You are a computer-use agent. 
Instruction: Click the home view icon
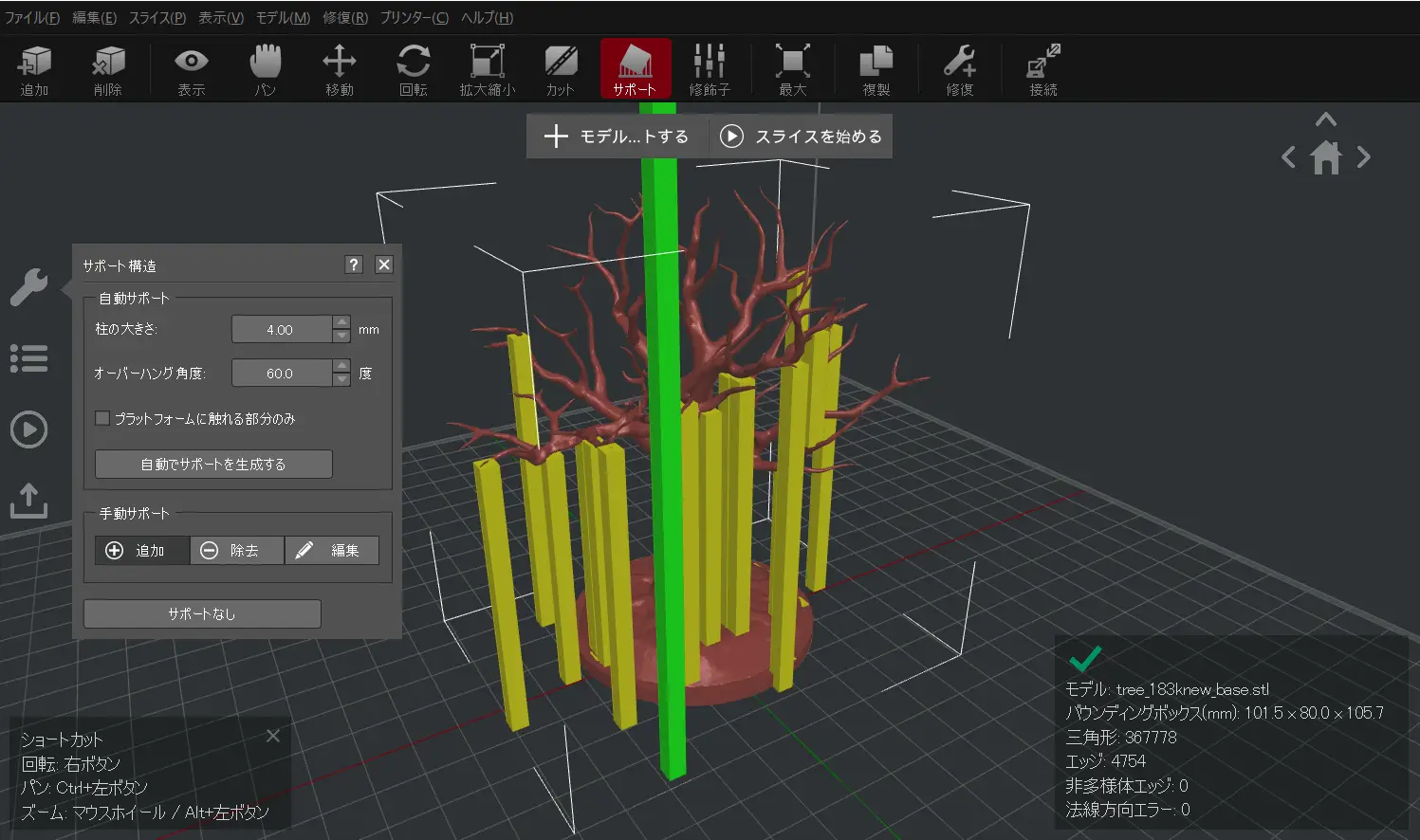coord(1326,157)
